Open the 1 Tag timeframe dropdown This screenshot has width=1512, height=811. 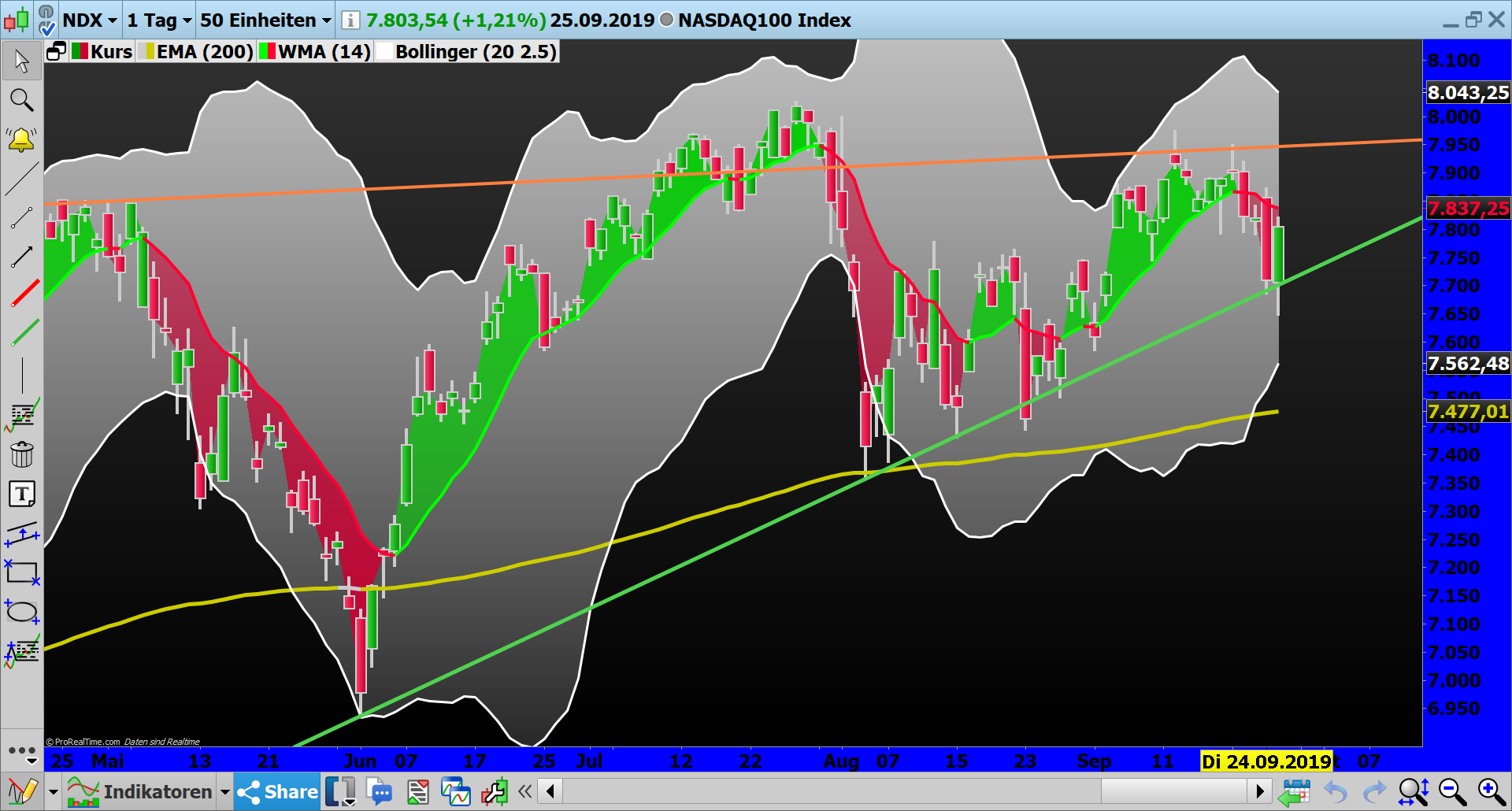click(160, 20)
